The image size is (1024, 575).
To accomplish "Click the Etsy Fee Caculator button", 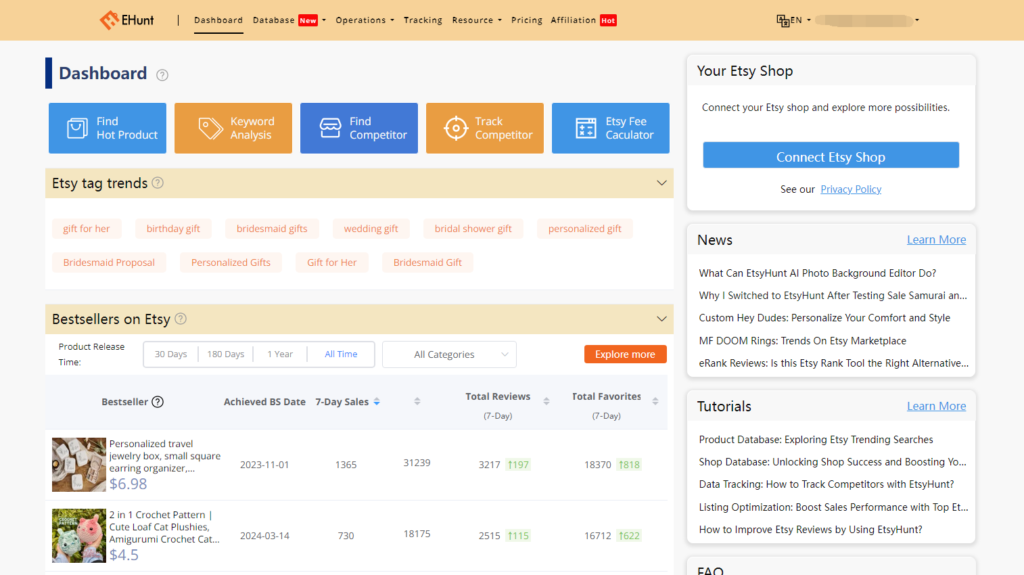I will (610, 128).
